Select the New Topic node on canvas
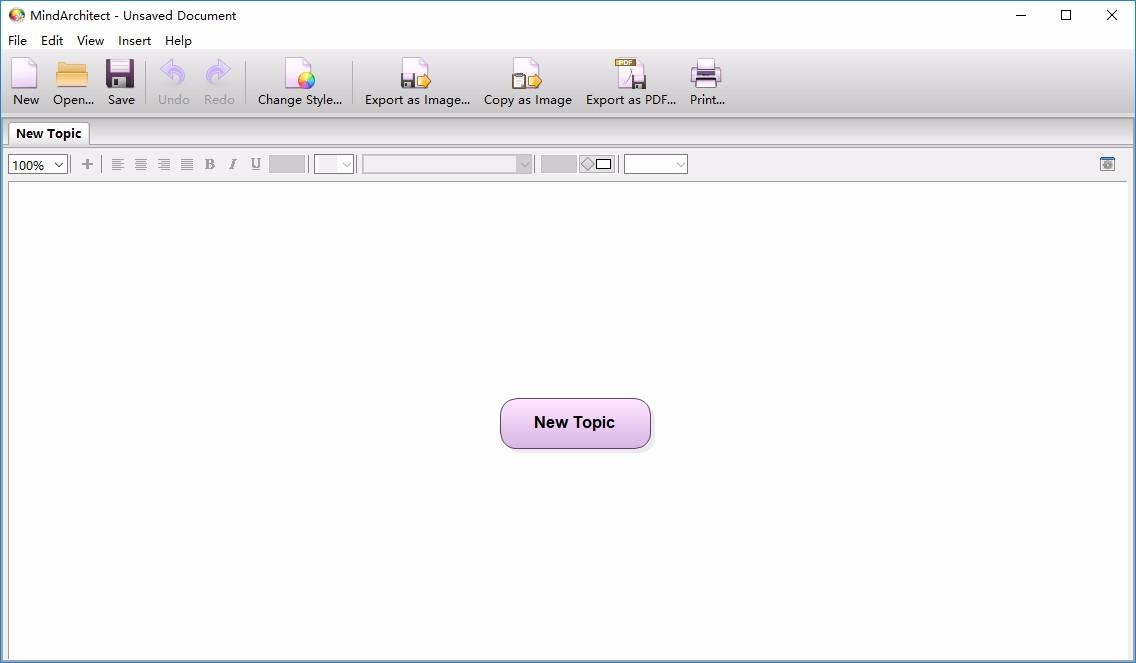The image size is (1136, 663). [x=575, y=423]
